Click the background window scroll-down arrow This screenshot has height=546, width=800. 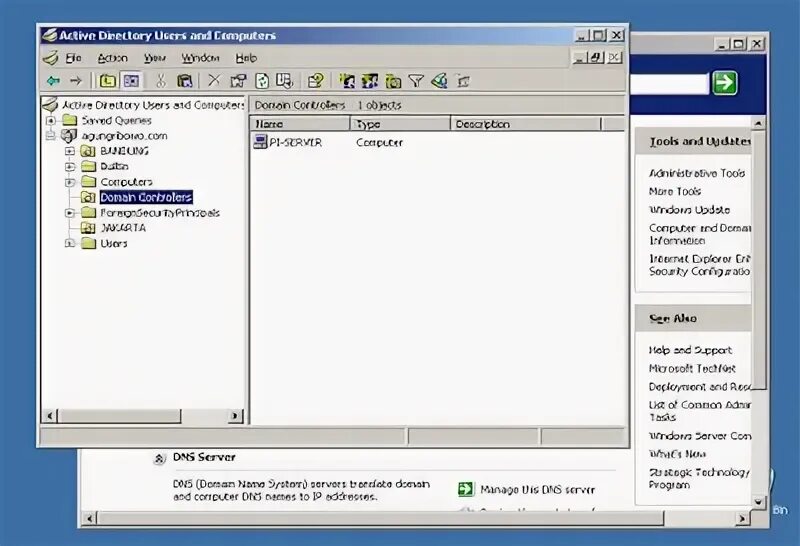(759, 502)
